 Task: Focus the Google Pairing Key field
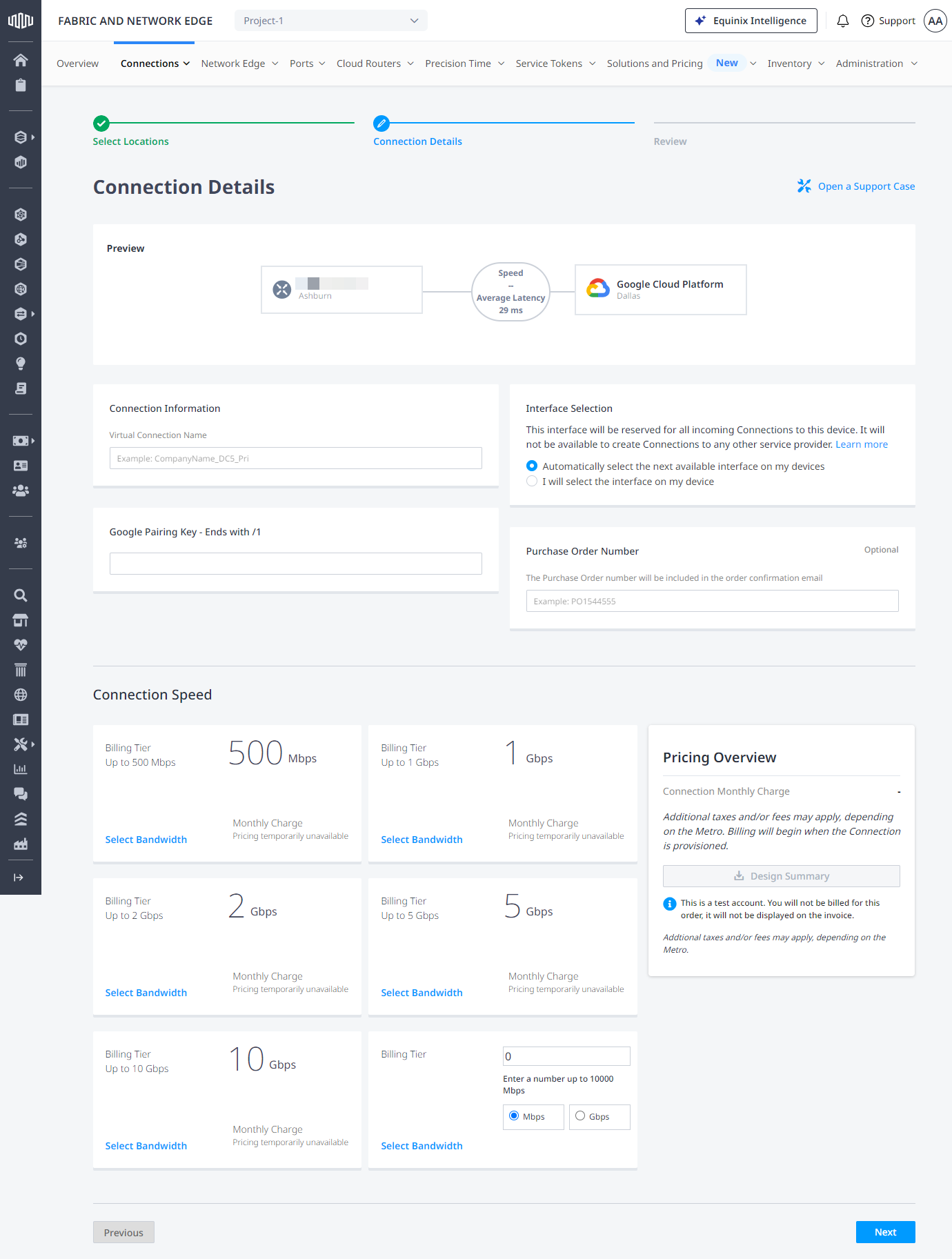pyautogui.click(x=295, y=564)
